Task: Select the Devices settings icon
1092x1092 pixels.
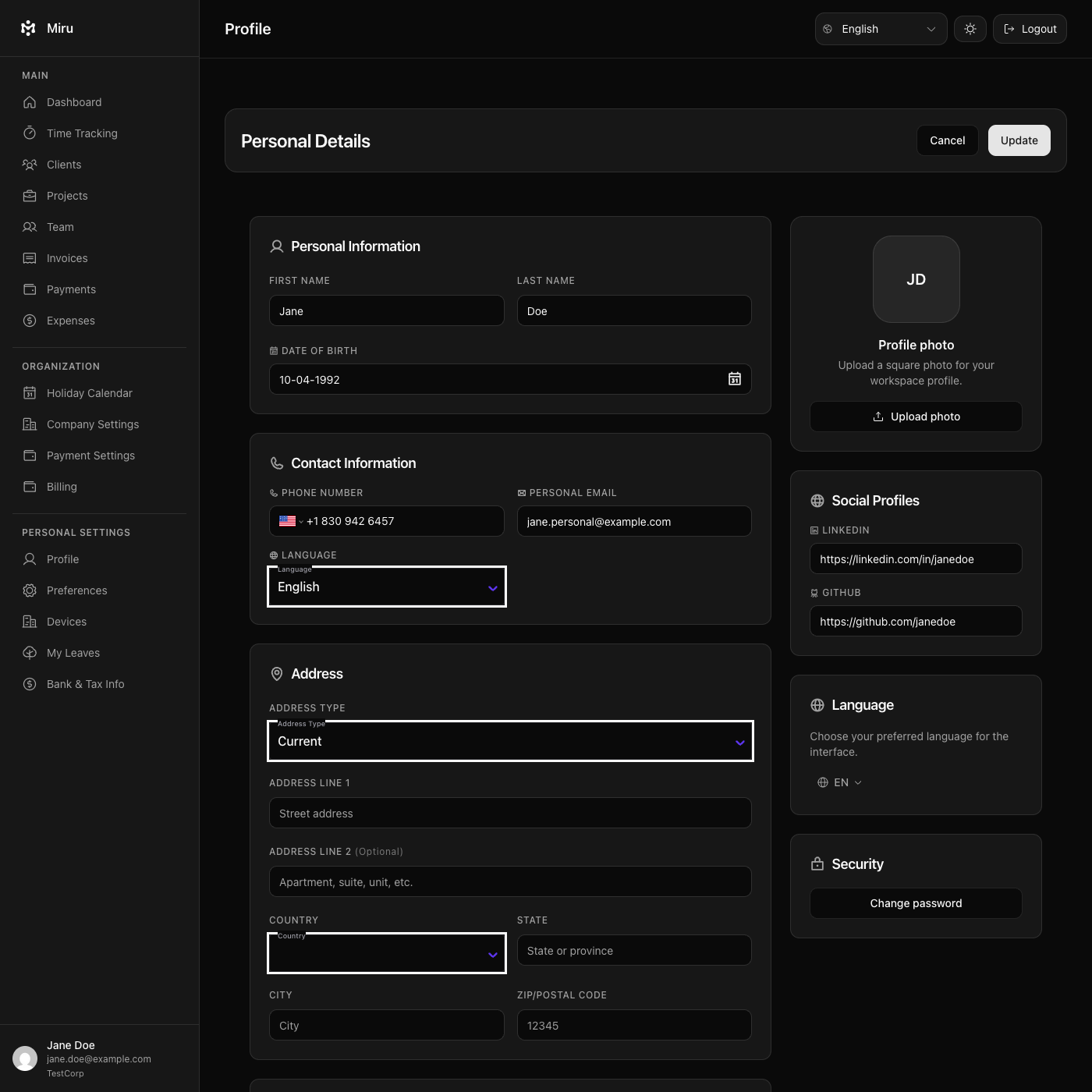Action: pos(29,621)
